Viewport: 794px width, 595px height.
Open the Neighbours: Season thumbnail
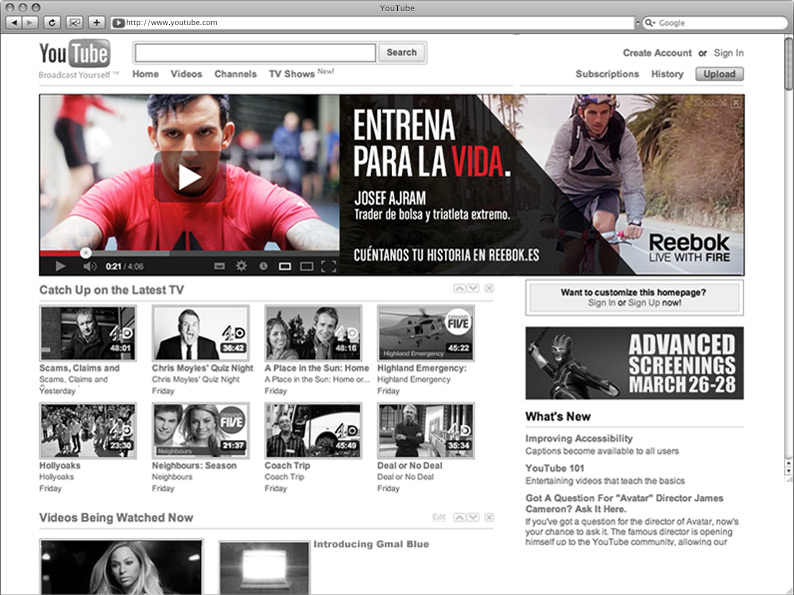coord(201,430)
